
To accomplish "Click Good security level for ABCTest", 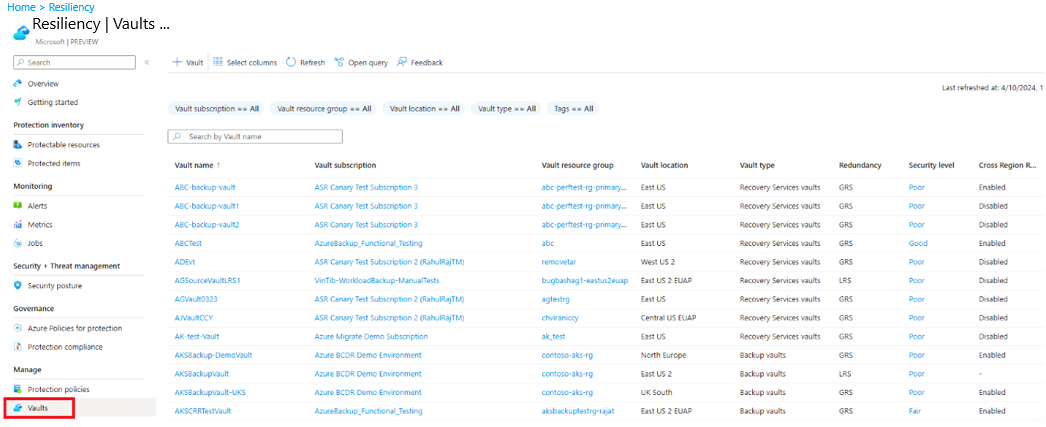I will point(918,244).
